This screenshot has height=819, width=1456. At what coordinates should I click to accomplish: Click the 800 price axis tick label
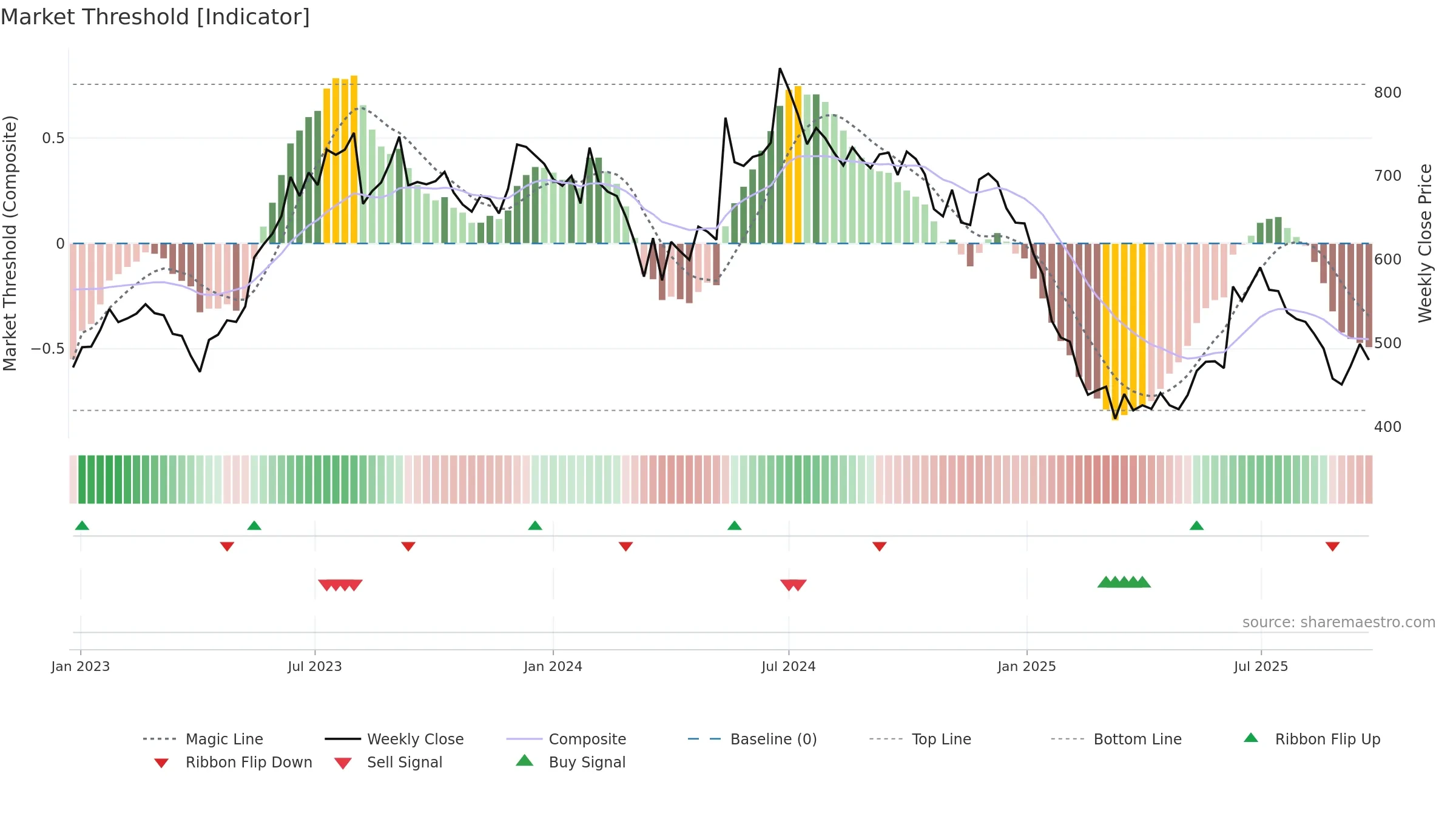tap(1388, 93)
